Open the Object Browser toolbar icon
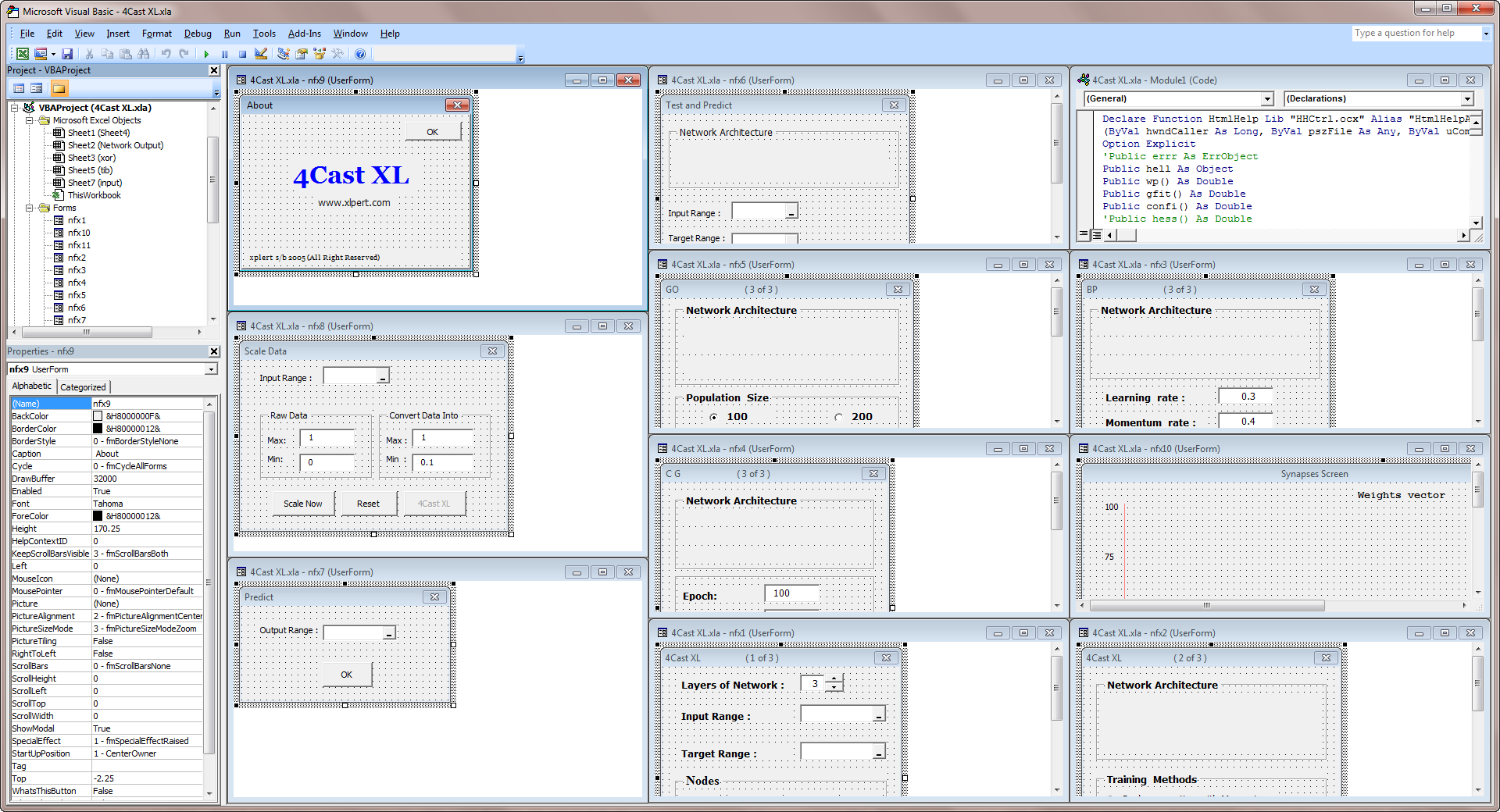 pos(319,54)
